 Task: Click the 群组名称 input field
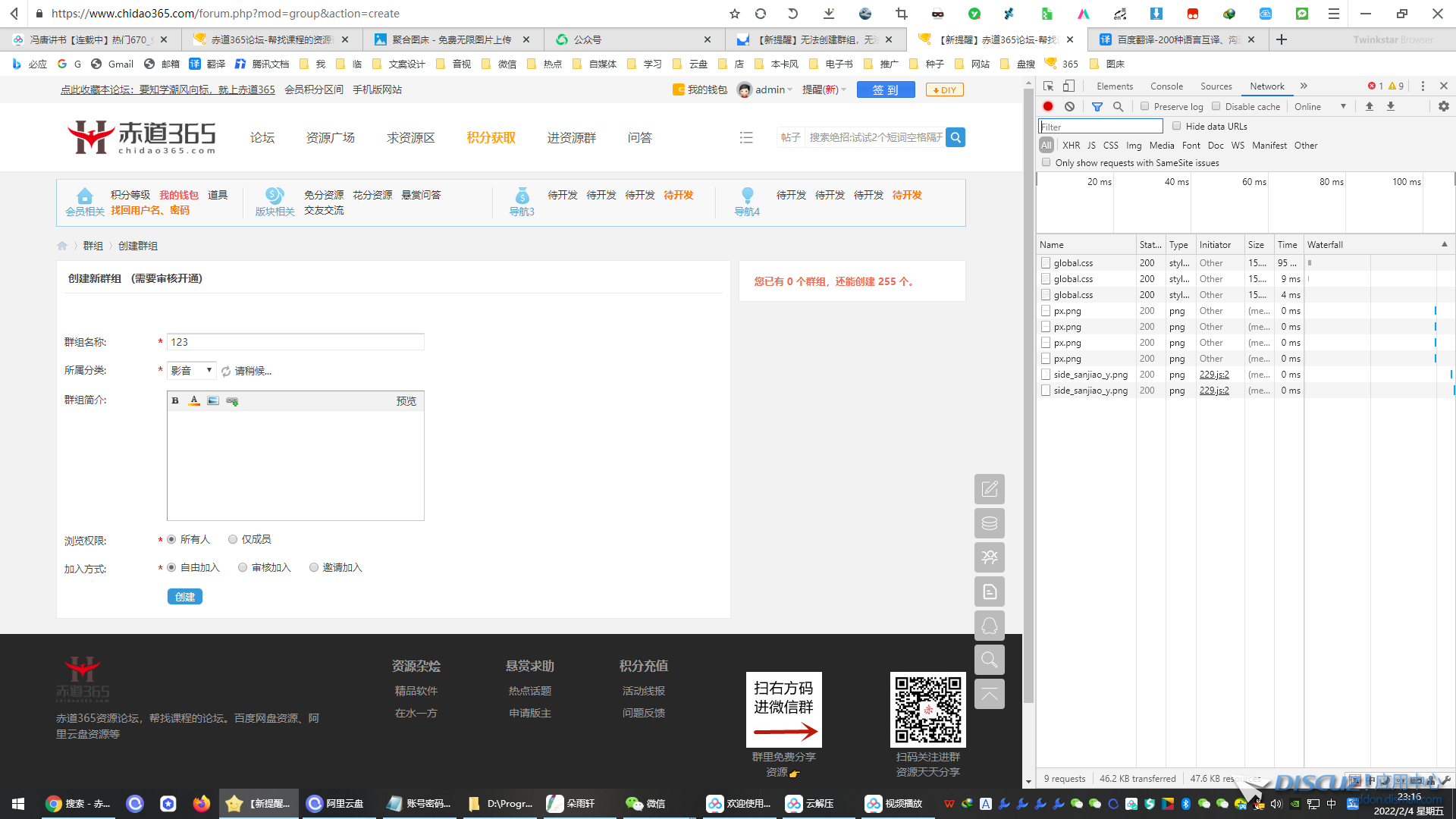point(295,342)
